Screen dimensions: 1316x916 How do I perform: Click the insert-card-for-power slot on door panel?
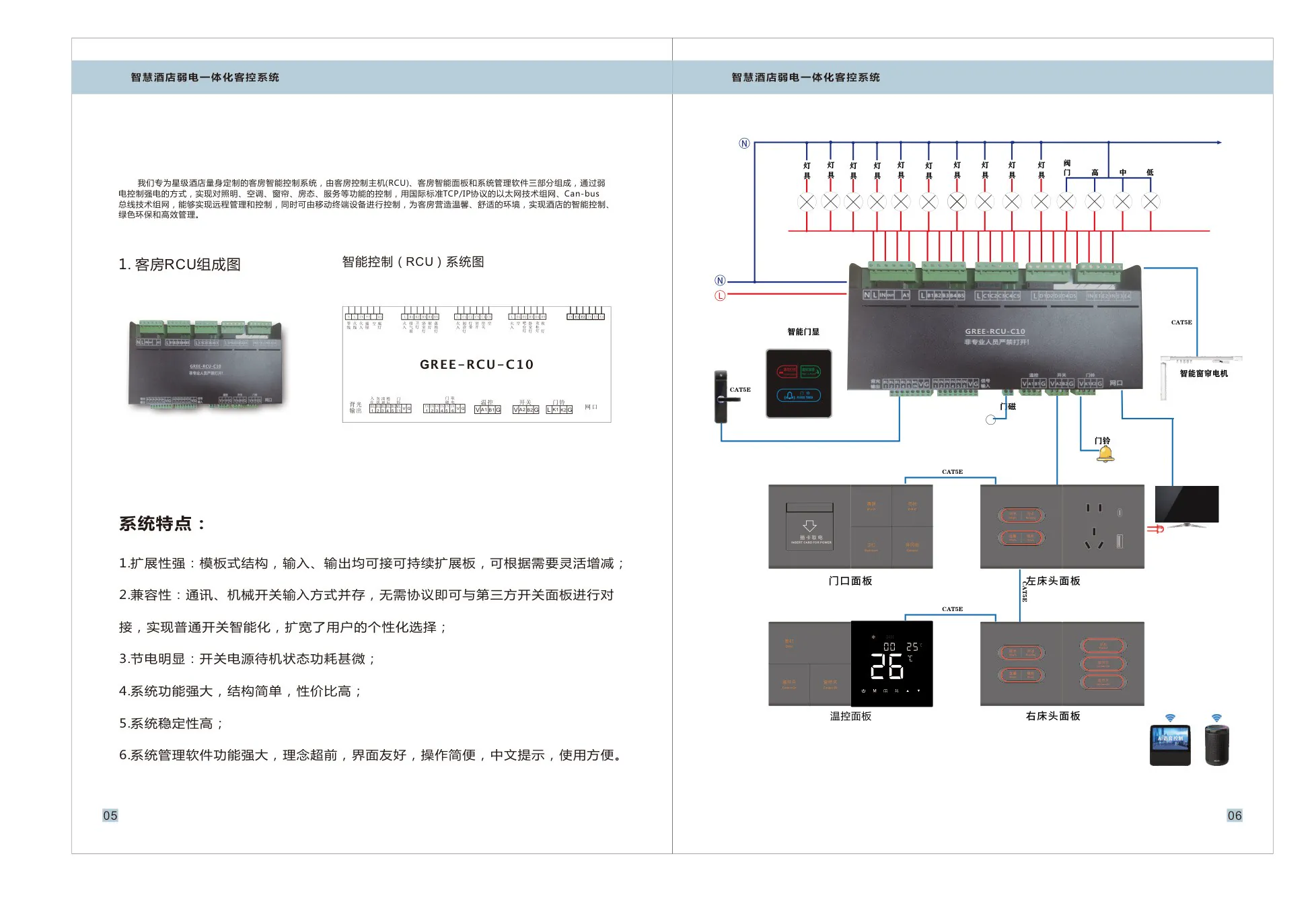point(810,526)
